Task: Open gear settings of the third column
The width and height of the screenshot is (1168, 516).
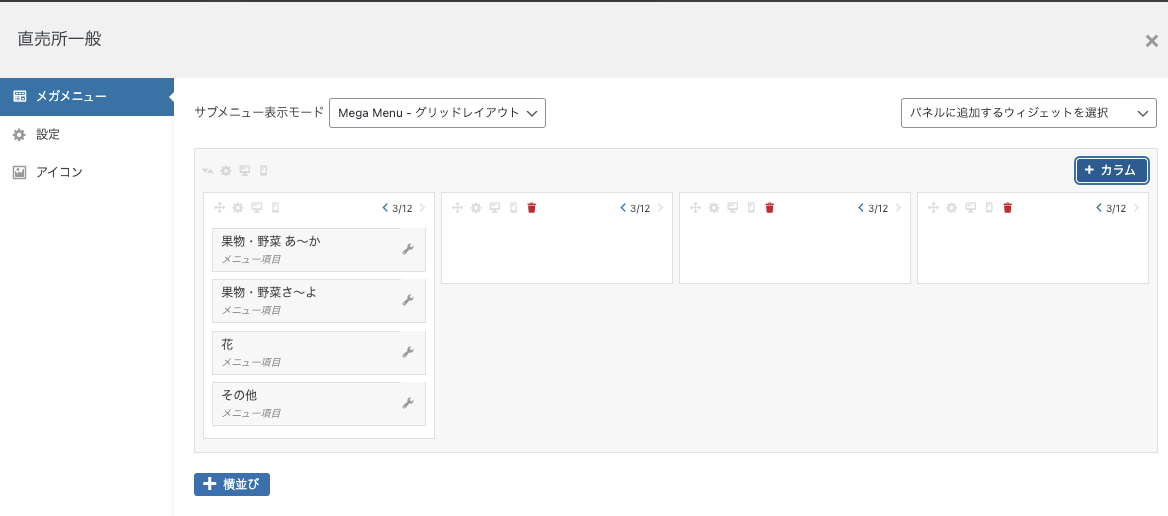Action: (714, 208)
